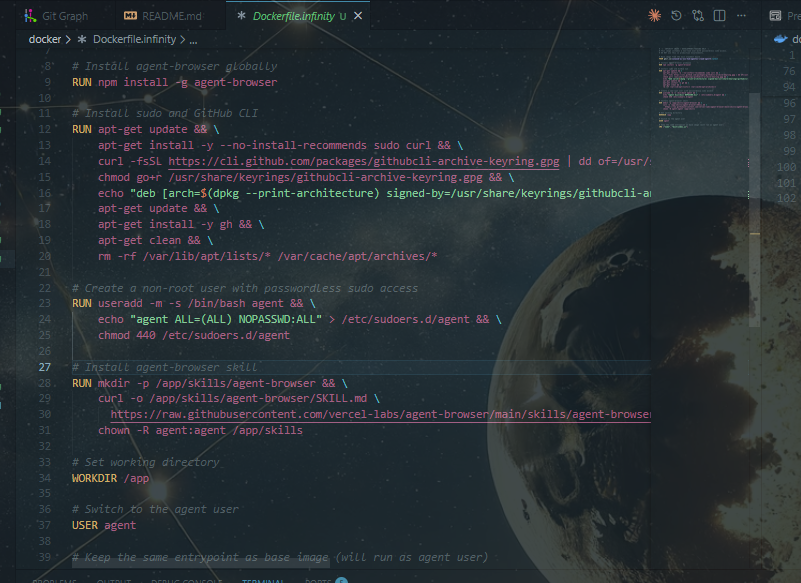This screenshot has height=583, width=801.
Task: Click 'RUN mkdir -p /app/skills/agent-browser' line
Action: click(210, 383)
